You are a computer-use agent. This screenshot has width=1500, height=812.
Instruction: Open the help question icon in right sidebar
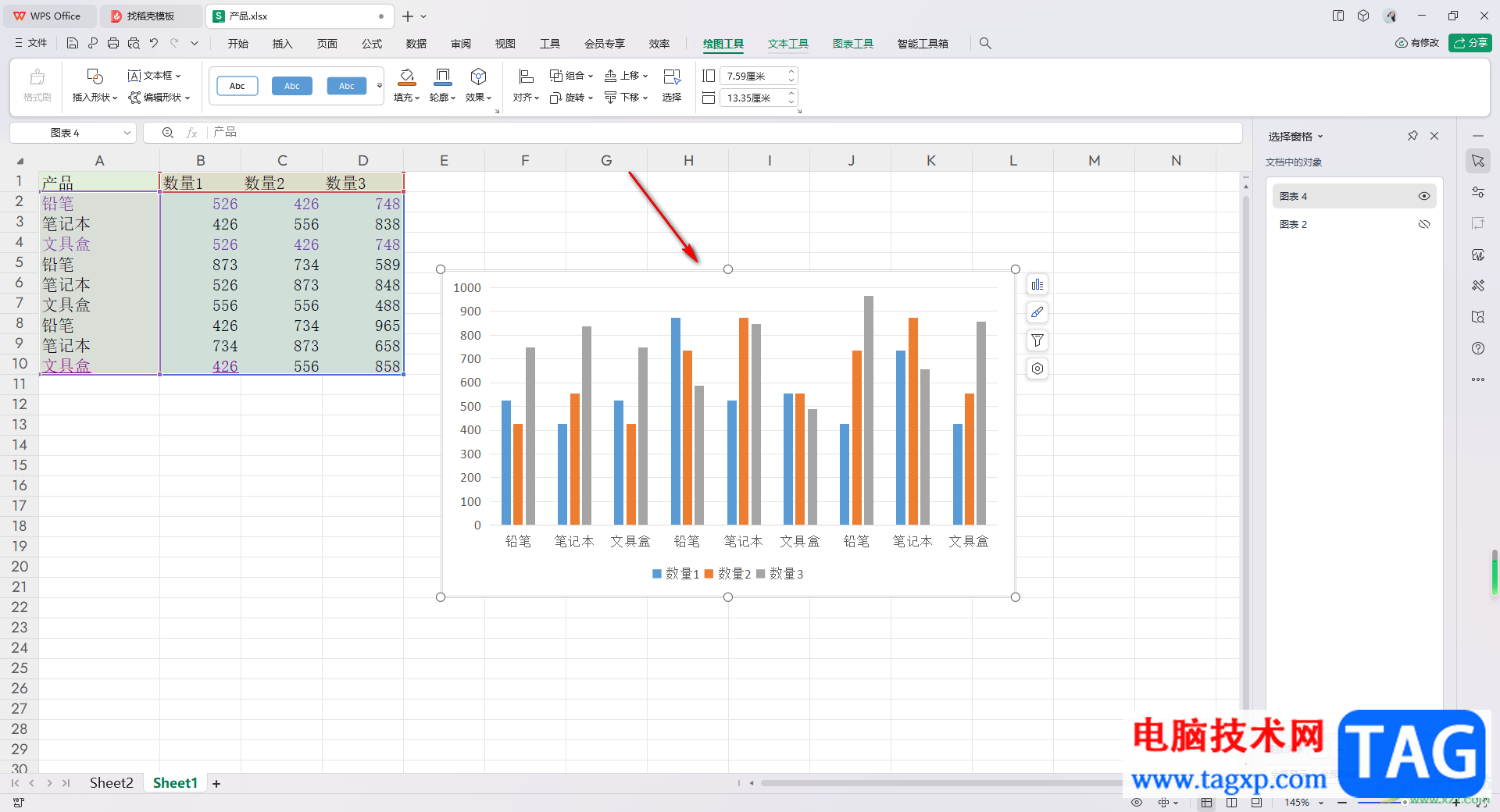coord(1478,348)
